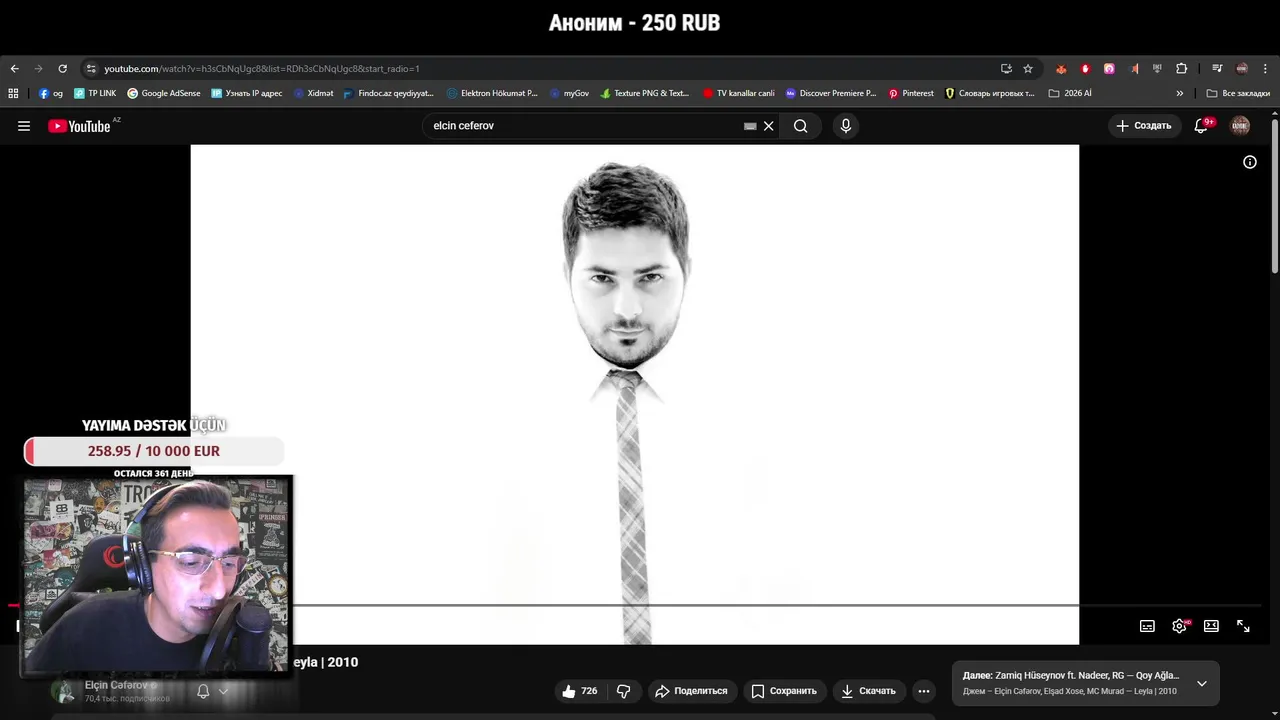Open more actions three-dot menu
Screen dimensions: 1280x720
point(924,691)
